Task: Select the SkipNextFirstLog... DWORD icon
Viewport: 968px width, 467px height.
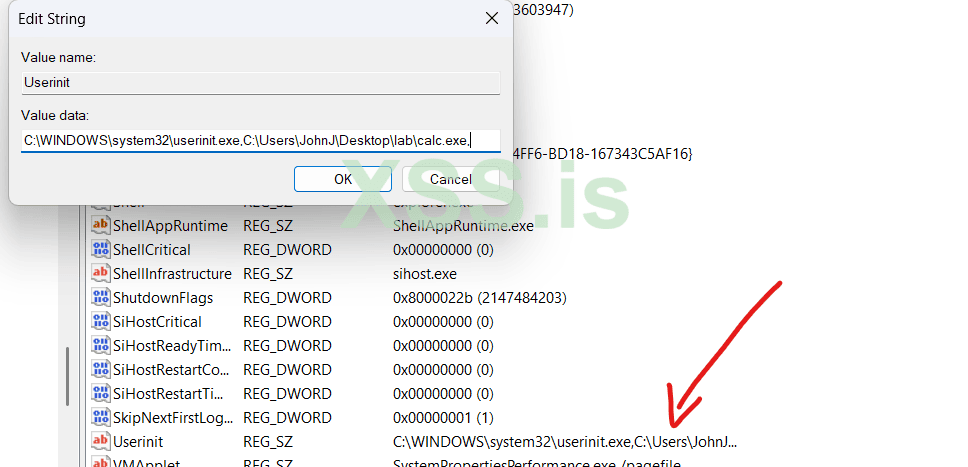Action: coord(100,418)
